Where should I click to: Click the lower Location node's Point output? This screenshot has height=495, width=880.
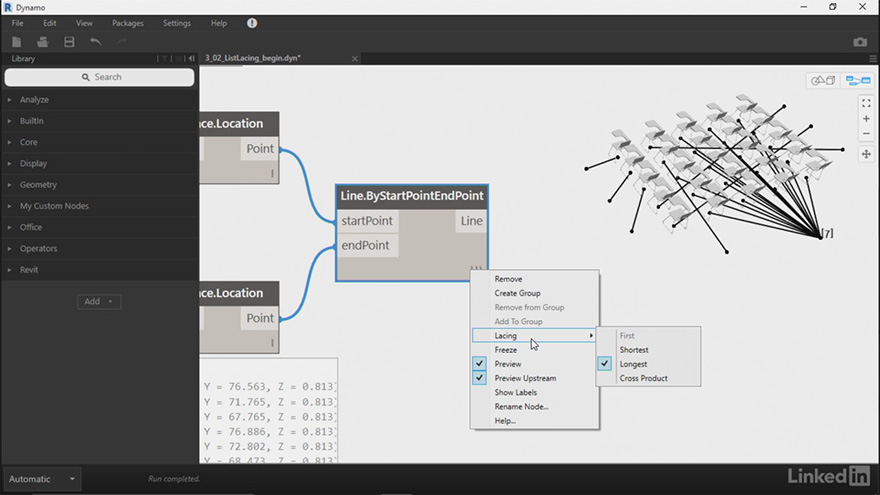[x=259, y=318]
